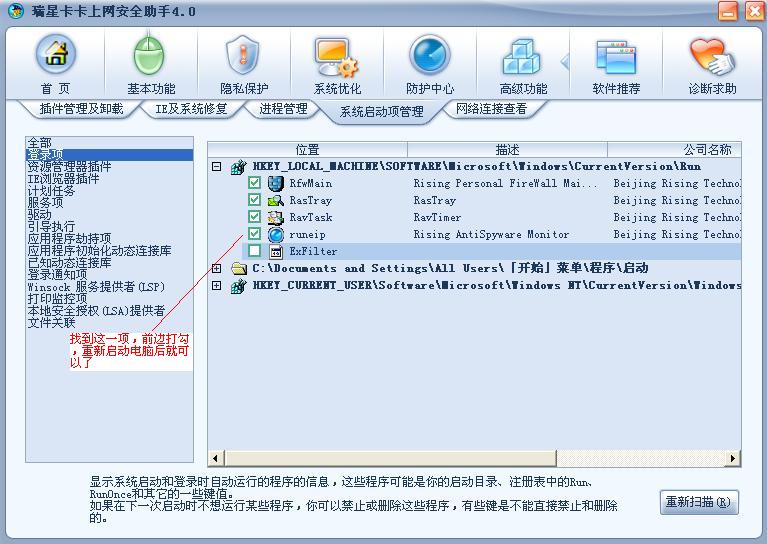
Task: Click the RasTray entry icon
Action: click(276, 200)
